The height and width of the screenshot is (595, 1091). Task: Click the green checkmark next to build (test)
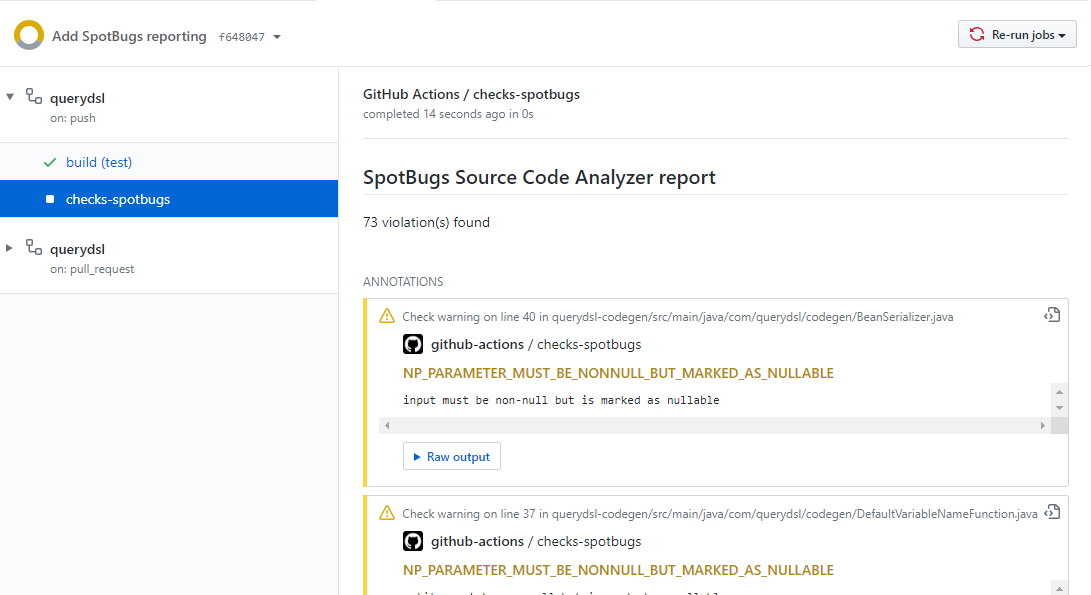pos(50,162)
